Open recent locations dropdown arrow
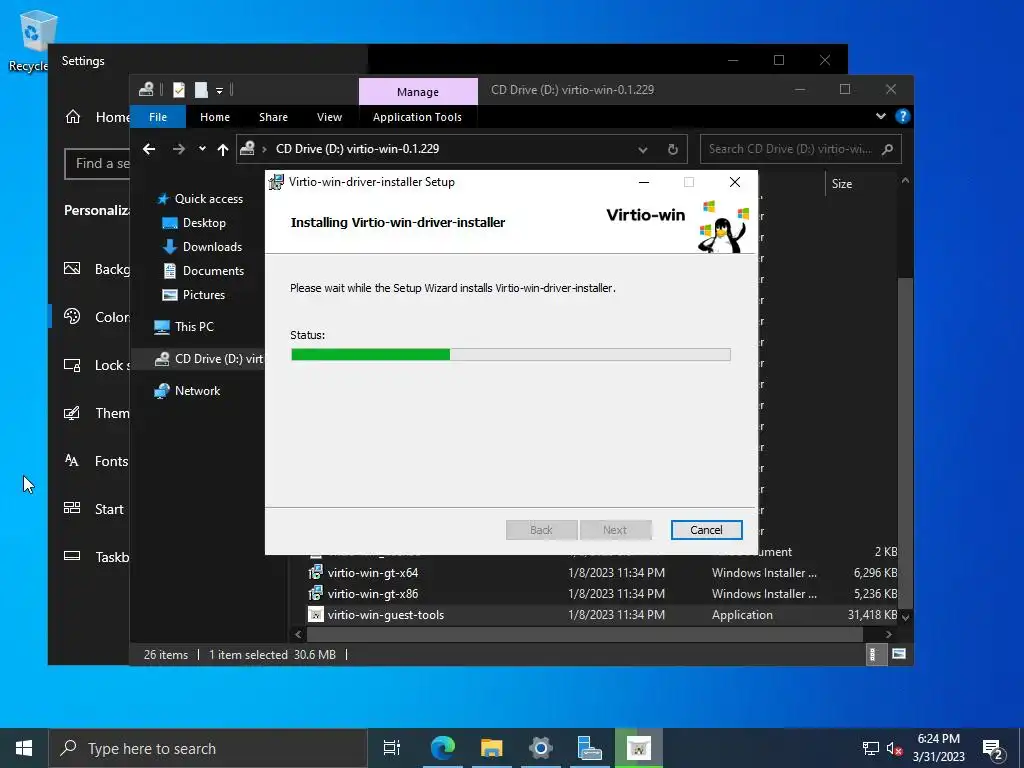 coord(202,149)
